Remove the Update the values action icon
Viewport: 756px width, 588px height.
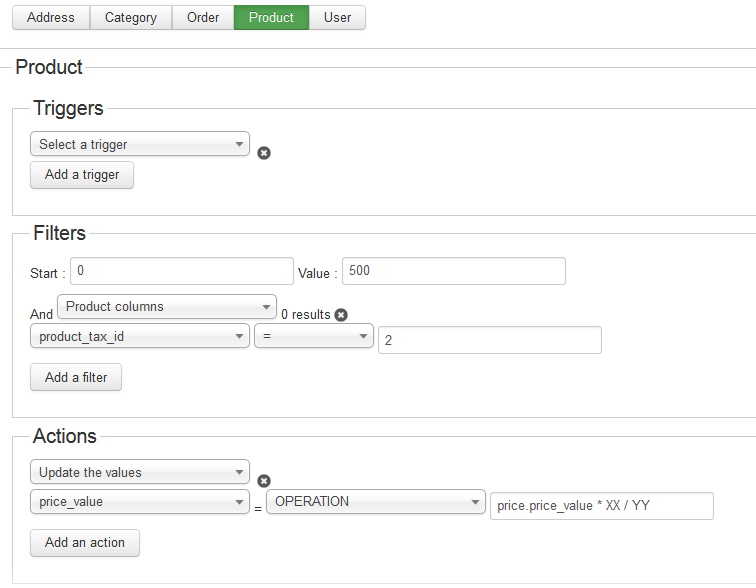click(x=264, y=481)
